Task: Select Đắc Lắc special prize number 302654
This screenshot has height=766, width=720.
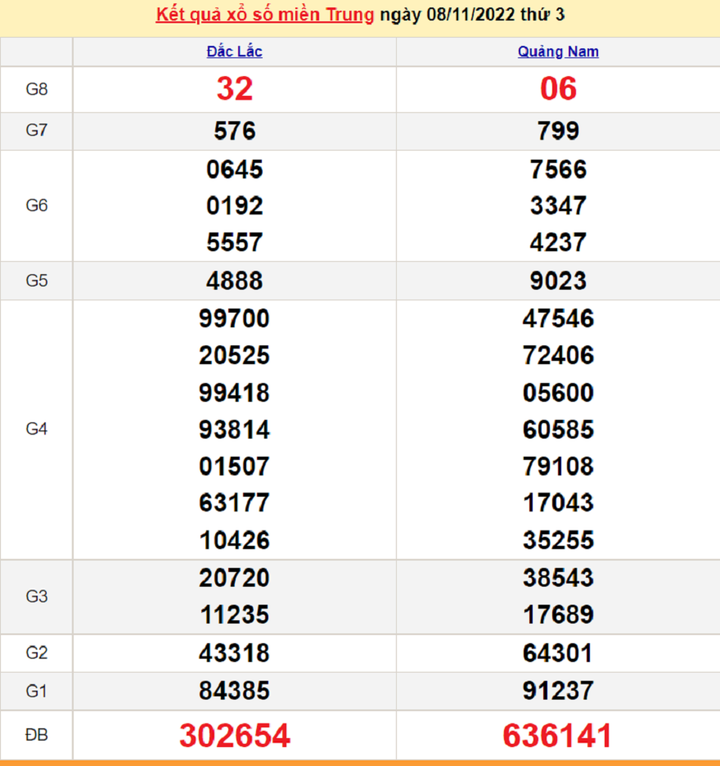Action: click(x=234, y=736)
